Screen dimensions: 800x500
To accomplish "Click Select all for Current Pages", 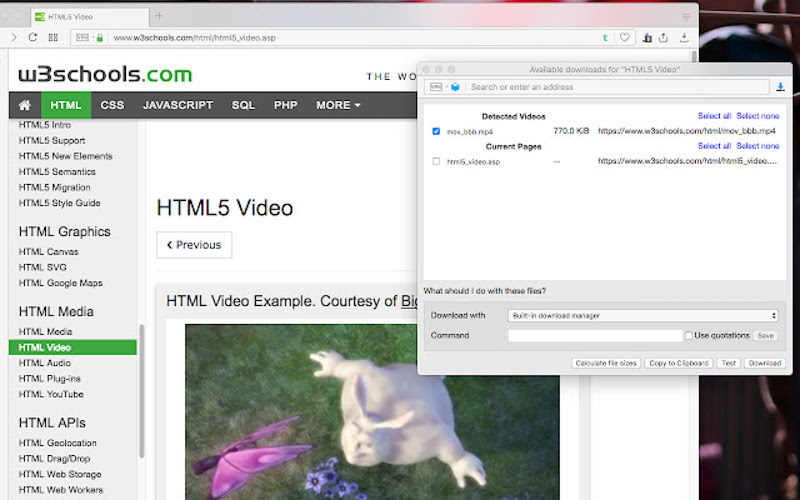I will pos(714,146).
